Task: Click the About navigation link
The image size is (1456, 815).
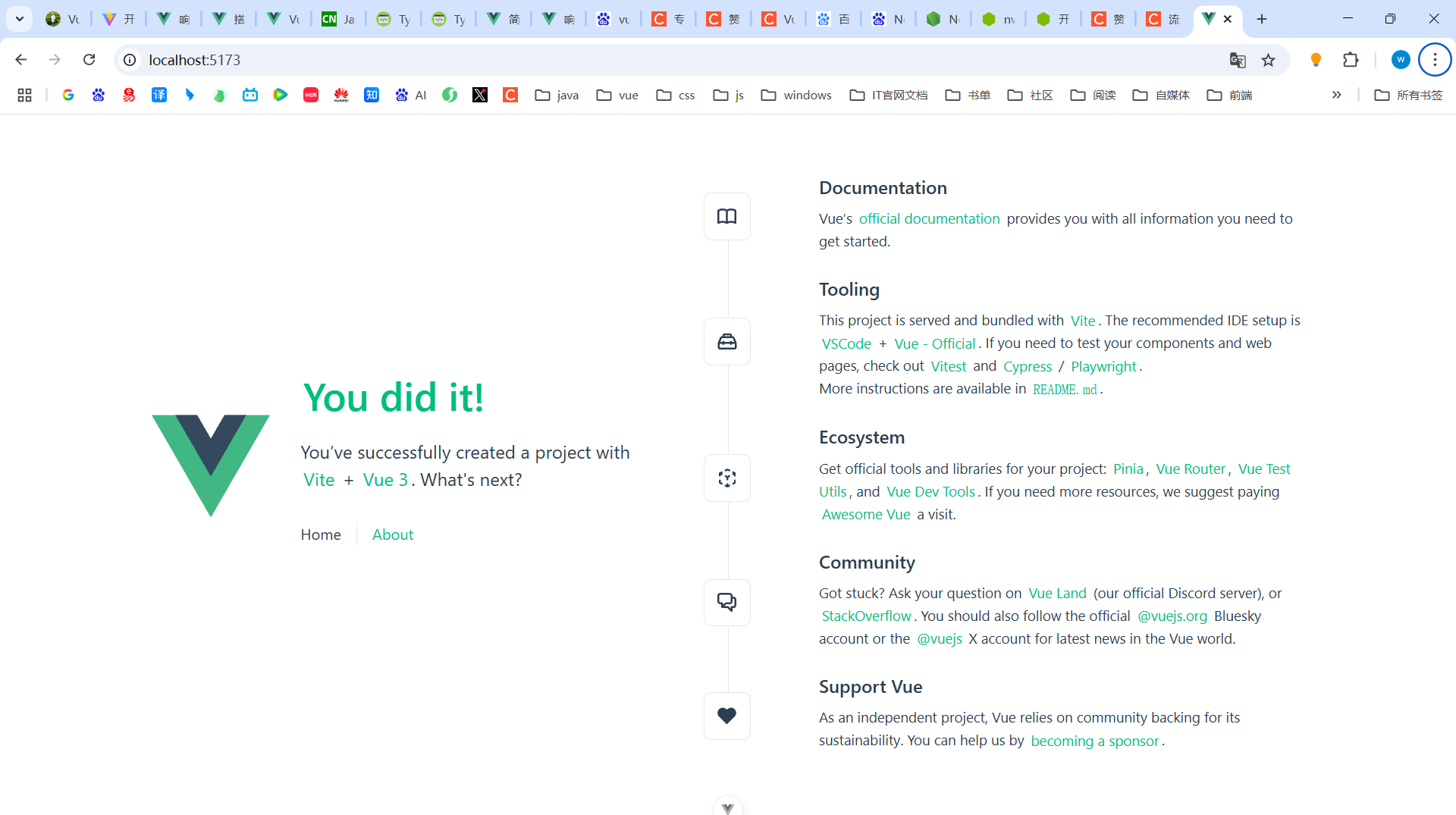Action: coord(393,534)
